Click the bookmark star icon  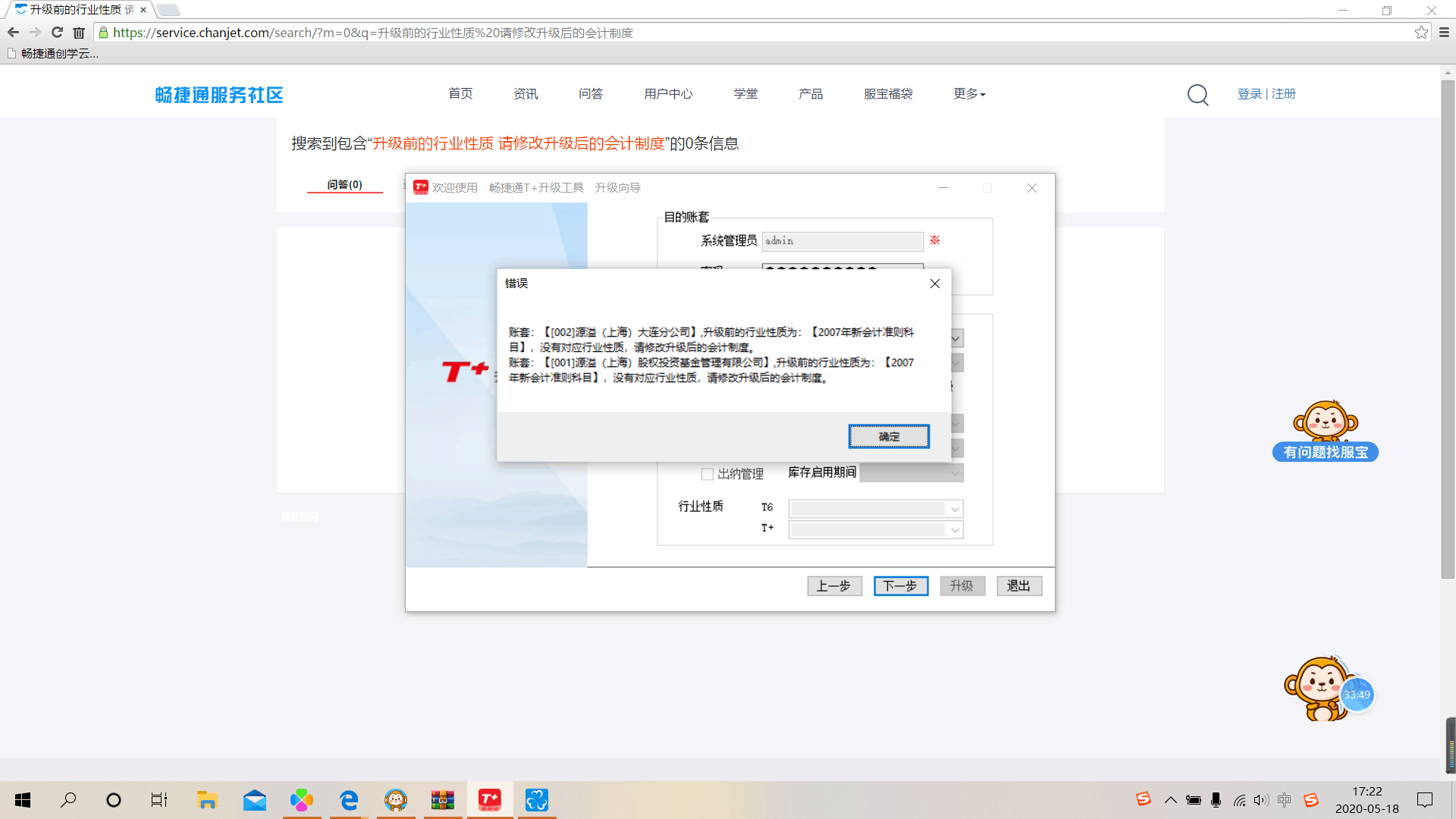pyautogui.click(x=1421, y=33)
